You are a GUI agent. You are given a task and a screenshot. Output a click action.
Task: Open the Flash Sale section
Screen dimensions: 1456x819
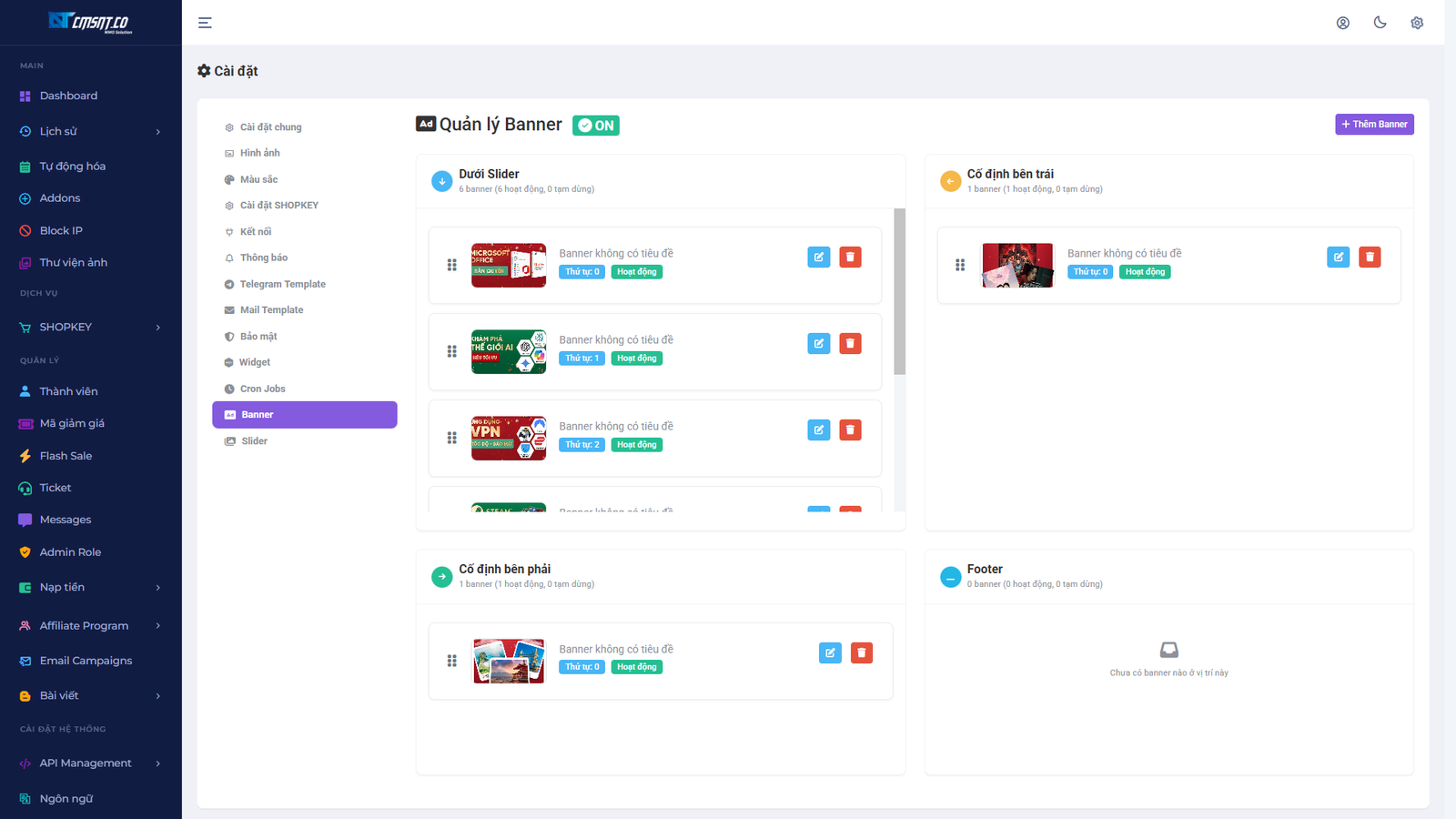point(65,455)
